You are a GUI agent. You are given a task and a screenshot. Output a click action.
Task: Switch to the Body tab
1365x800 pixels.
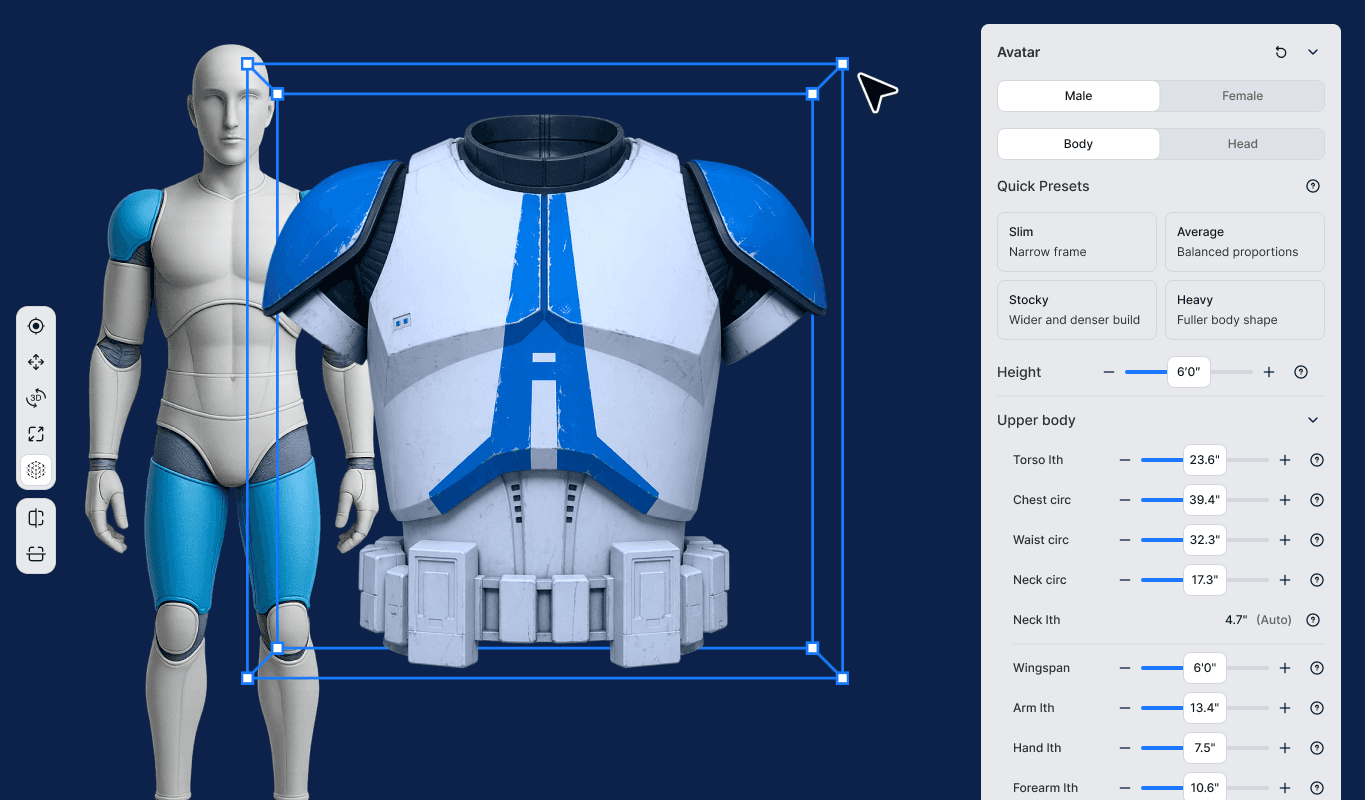[x=1079, y=144]
